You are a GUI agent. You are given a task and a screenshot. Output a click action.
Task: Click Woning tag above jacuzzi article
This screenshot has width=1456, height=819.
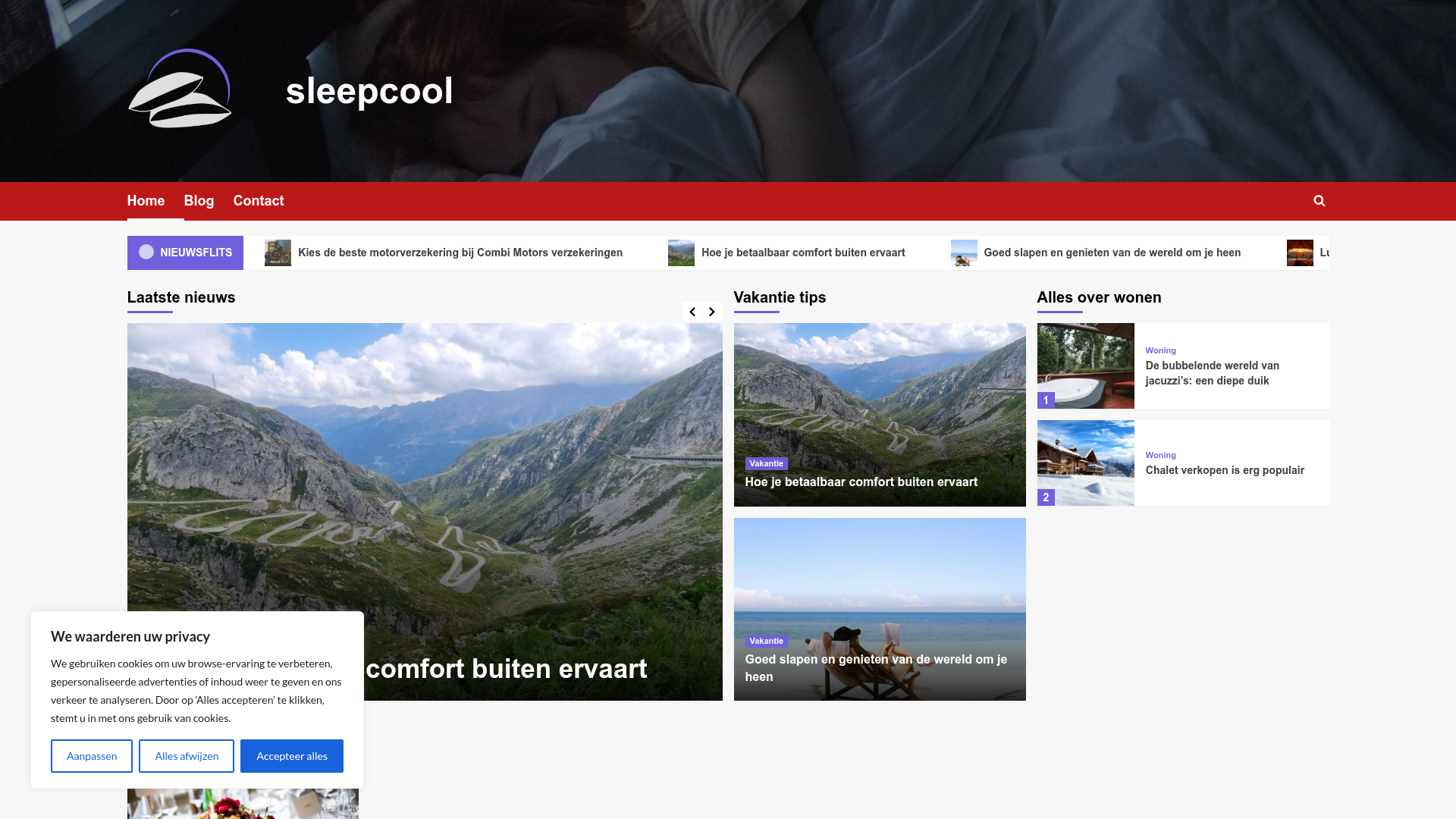click(x=1161, y=350)
